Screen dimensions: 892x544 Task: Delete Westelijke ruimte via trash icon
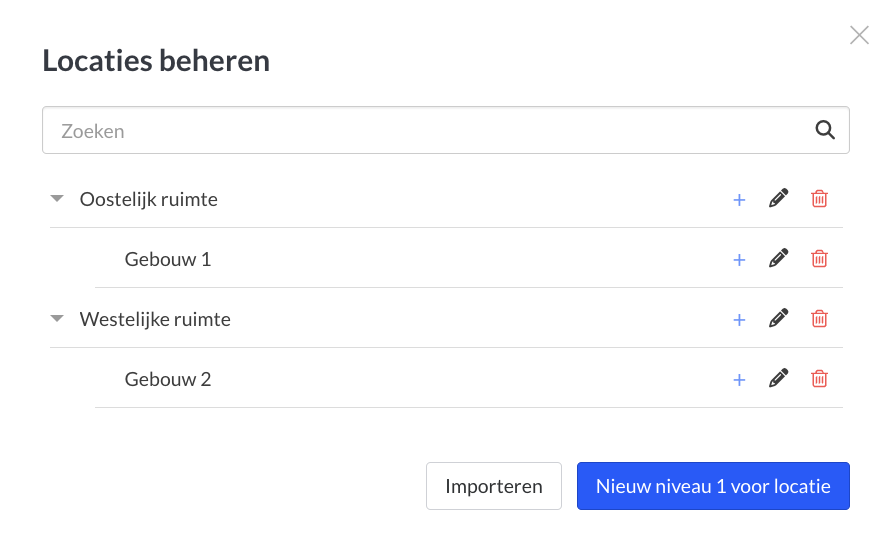pos(819,318)
